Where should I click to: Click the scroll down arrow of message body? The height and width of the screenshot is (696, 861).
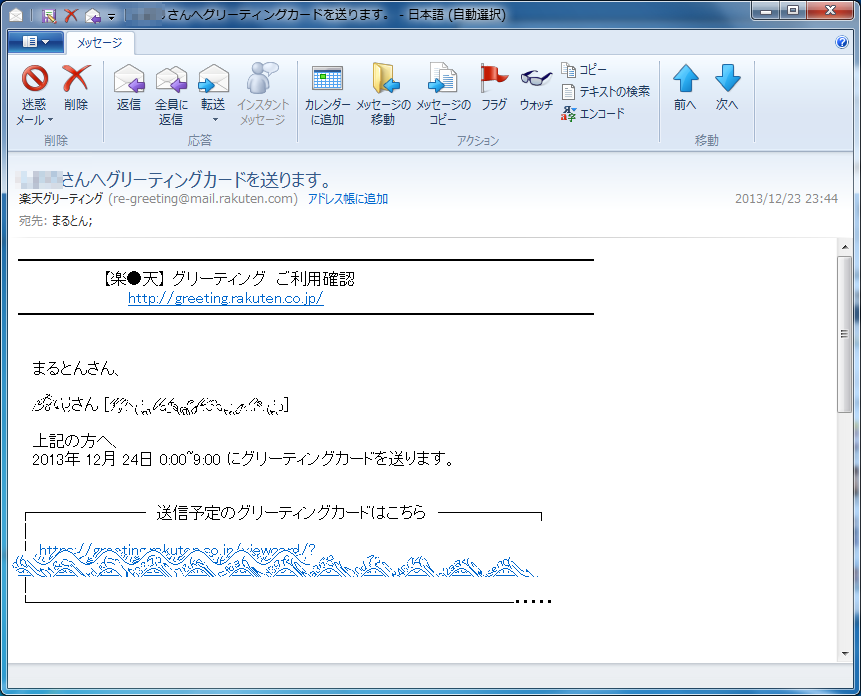point(845,654)
